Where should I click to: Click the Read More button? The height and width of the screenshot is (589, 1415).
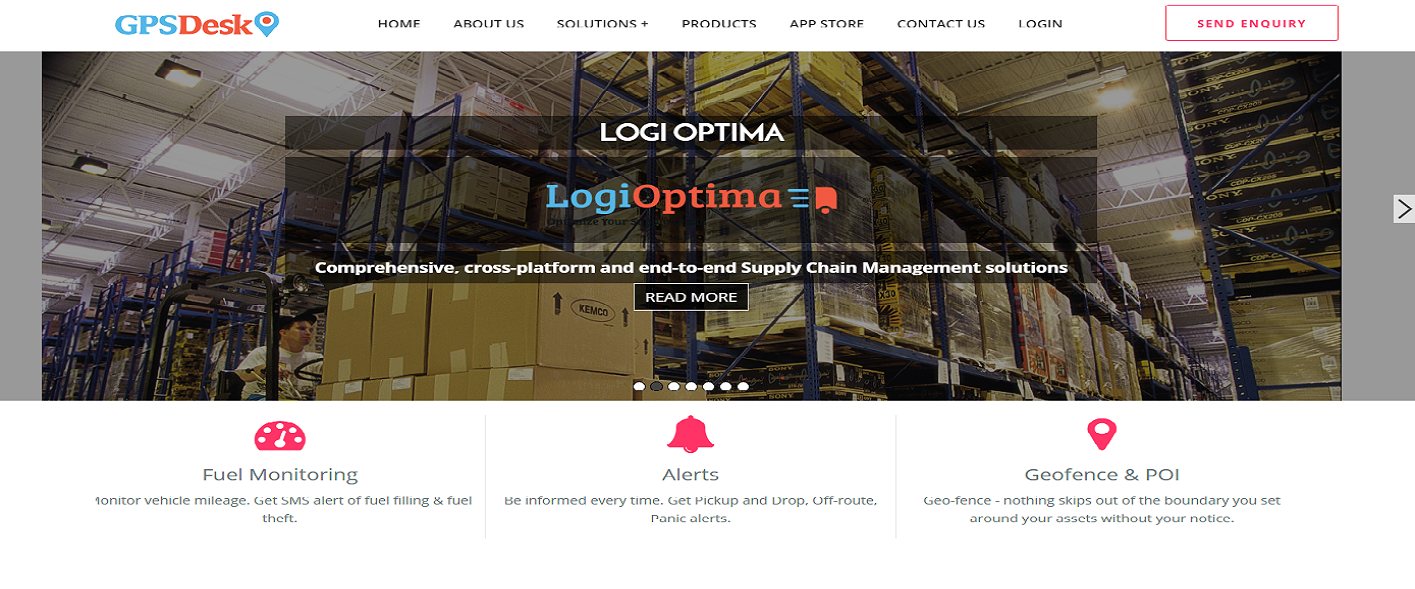691,297
